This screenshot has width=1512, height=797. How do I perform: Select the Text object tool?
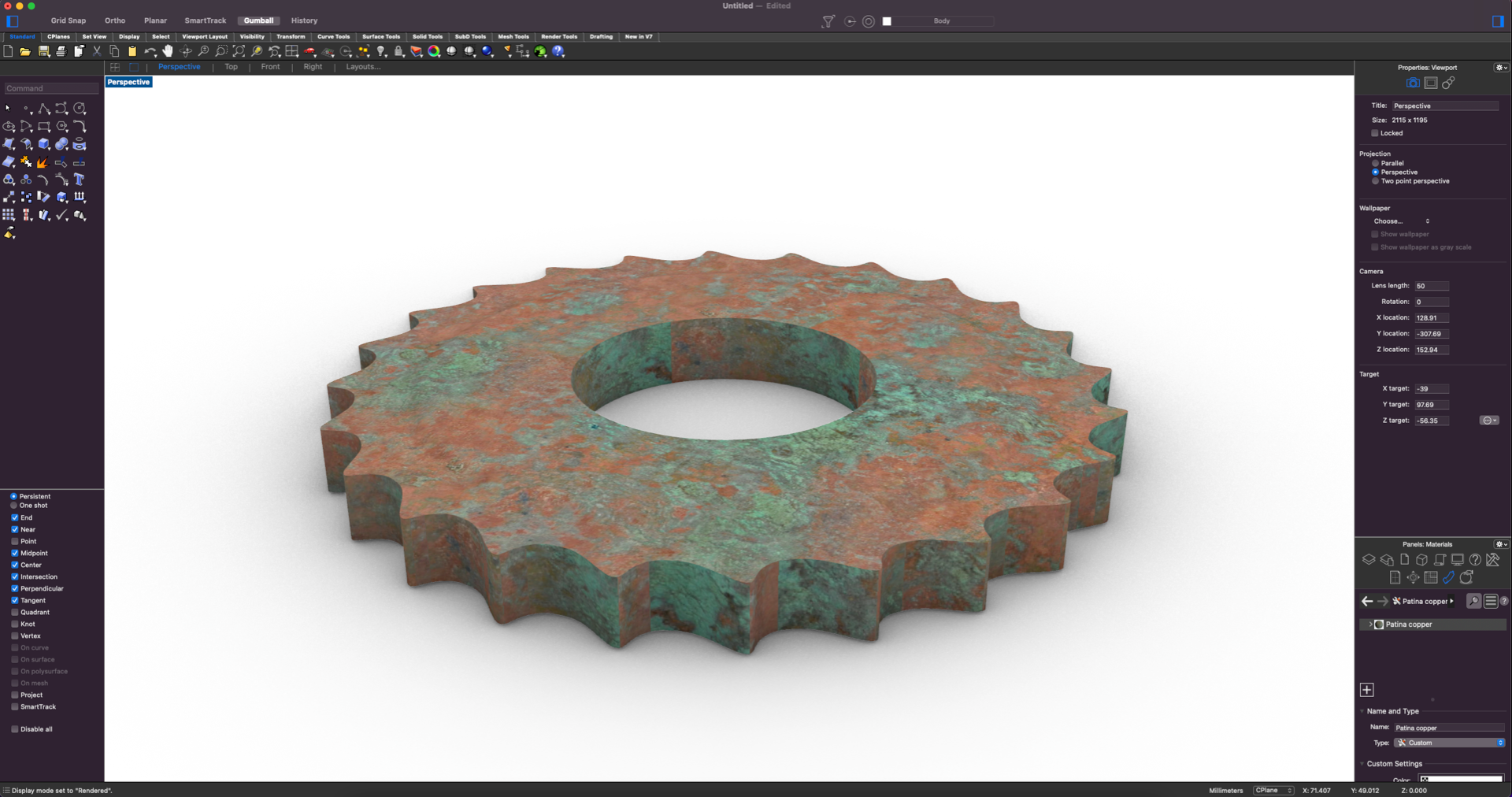(79, 180)
